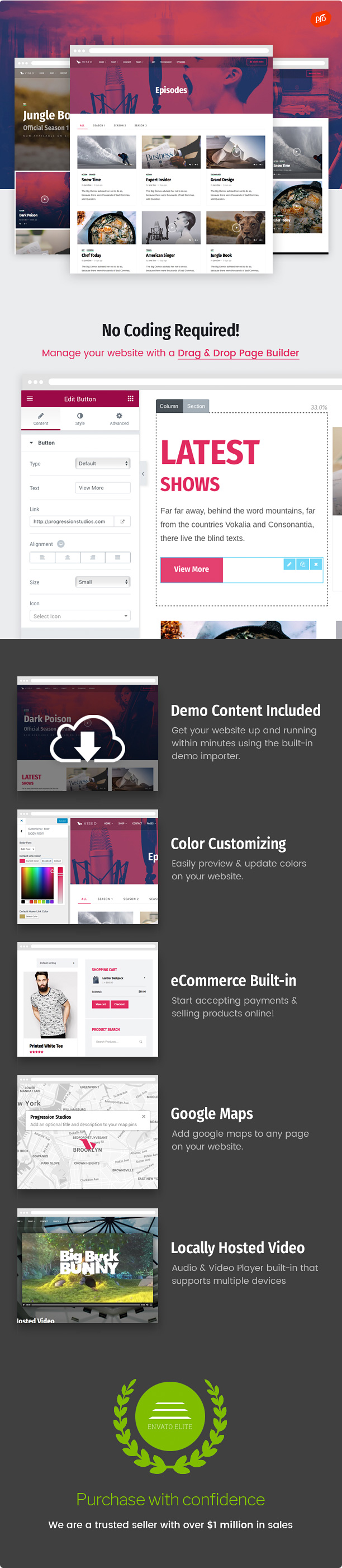Collapse the editor panel with the arrow handle
The image size is (342, 1568).
[143, 474]
